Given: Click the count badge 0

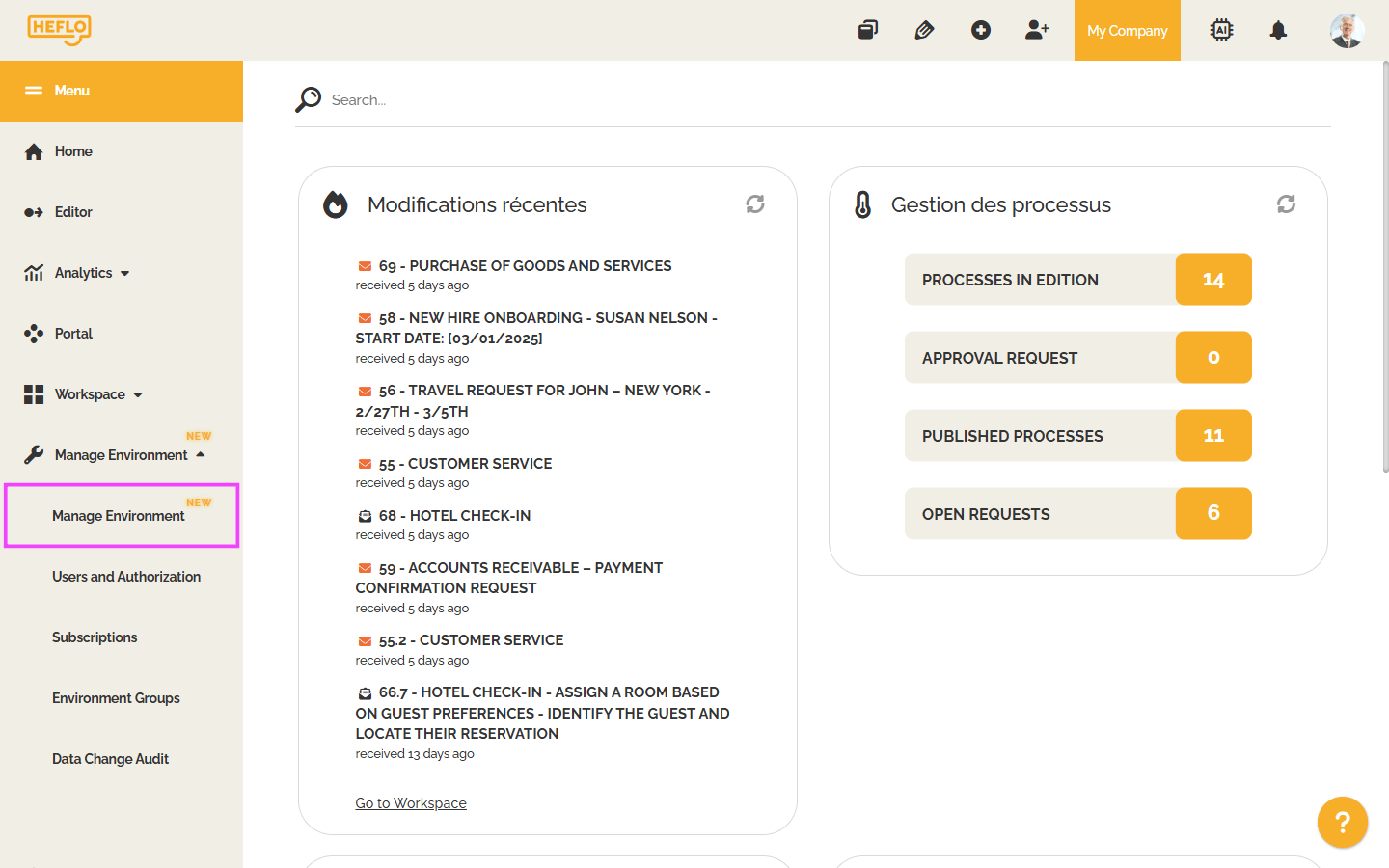Looking at the screenshot, I should pyautogui.click(x=1213, y=358).
